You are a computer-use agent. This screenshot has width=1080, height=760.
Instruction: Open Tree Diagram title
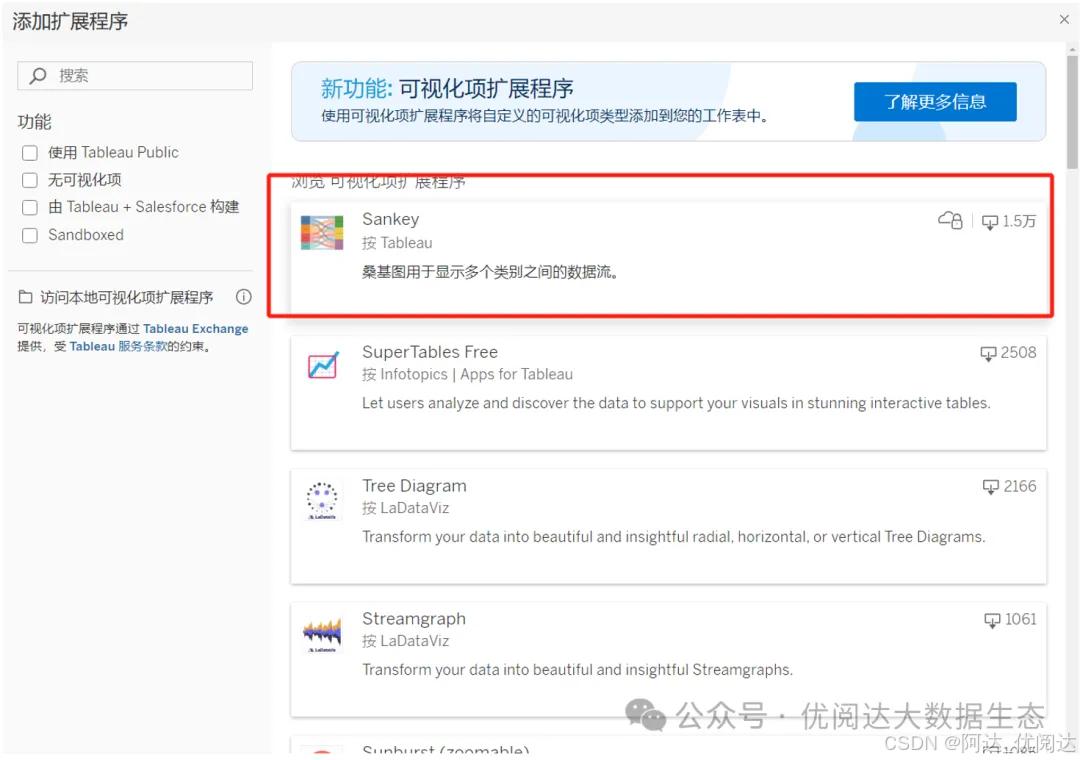(415, 486)
